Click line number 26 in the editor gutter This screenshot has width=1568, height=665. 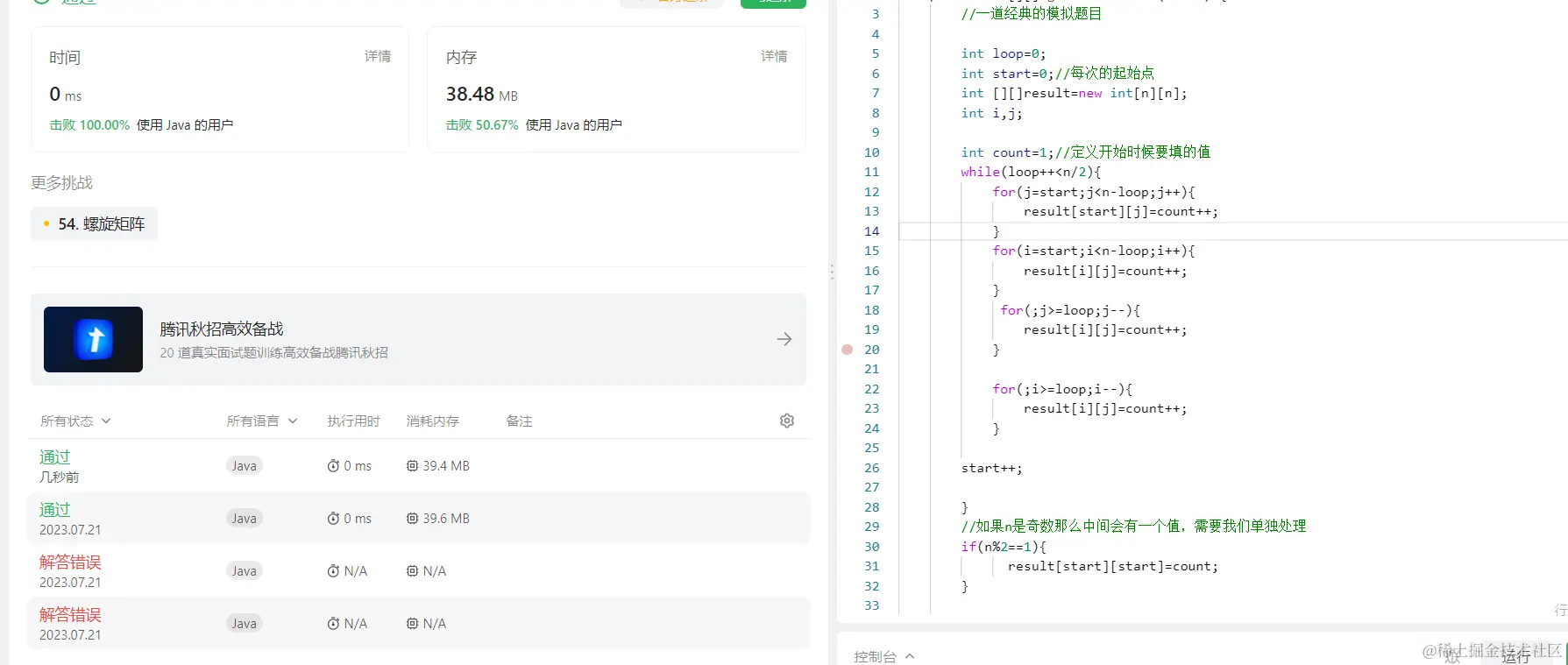[x=871, y=468]
